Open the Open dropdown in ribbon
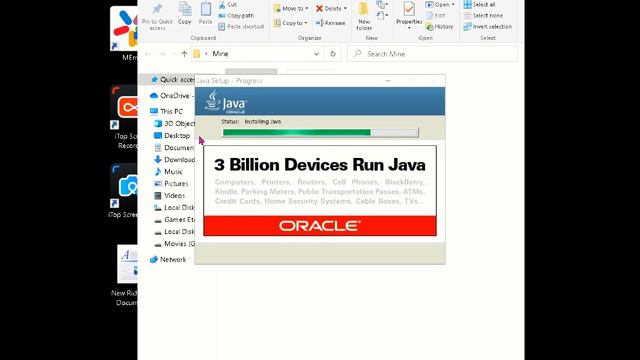 pyautogui.click(x=440, y=4)
